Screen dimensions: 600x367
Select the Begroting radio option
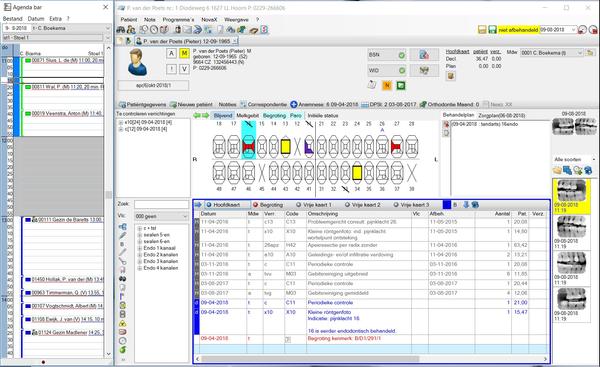(x=268, y=205)
